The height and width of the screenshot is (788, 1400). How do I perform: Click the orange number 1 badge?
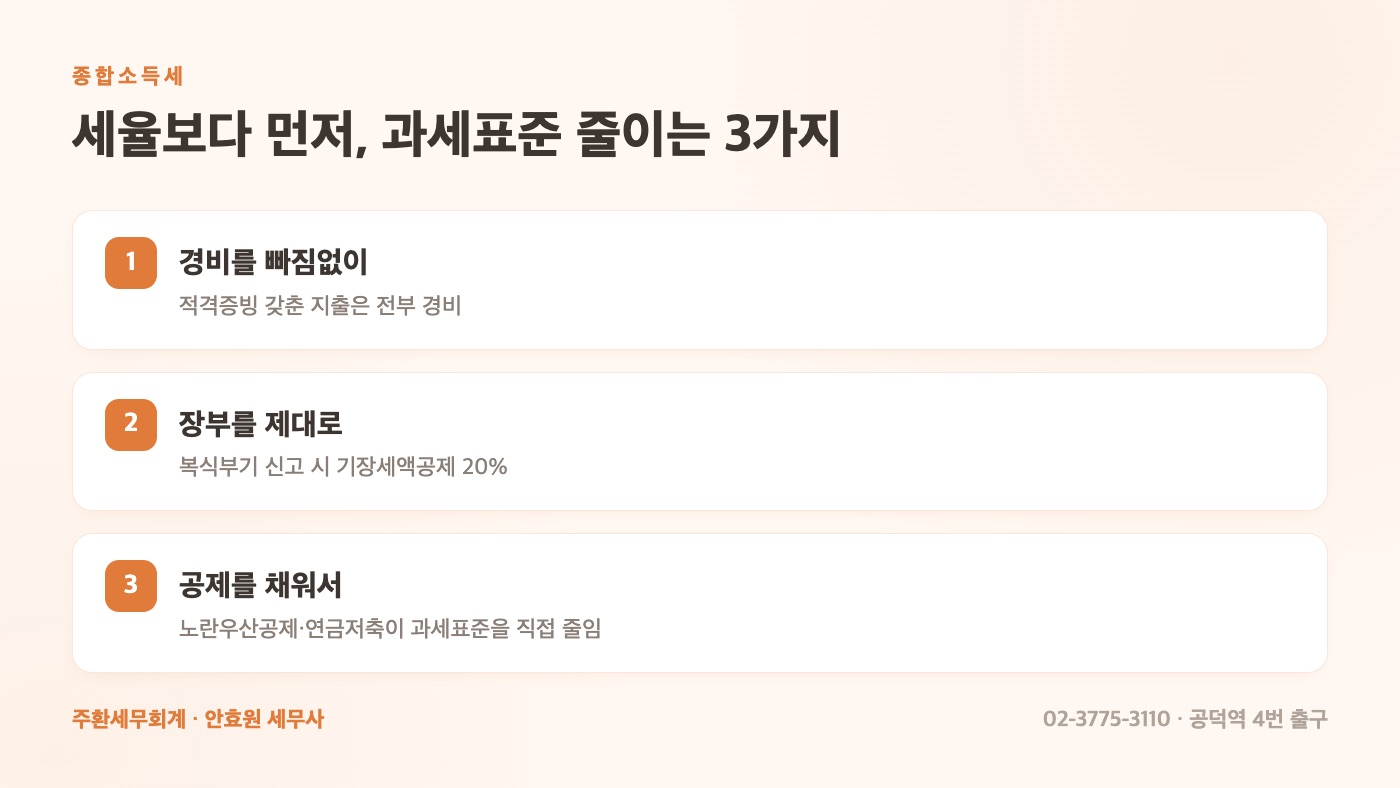click(x=131, y=263)
